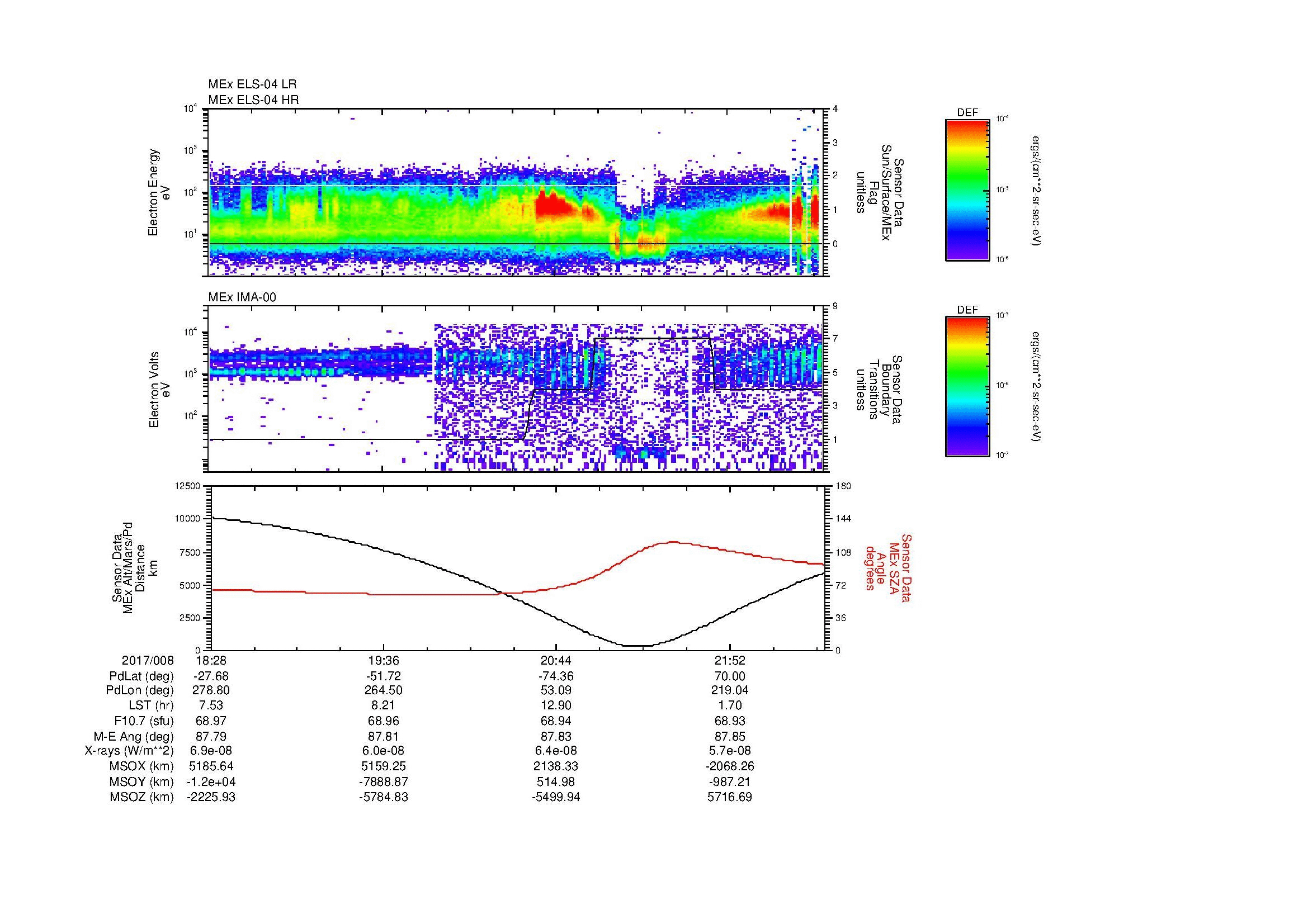Click the 'LST (hr)' row label
The image size is (1308, 924).
[x=151, y=706]
